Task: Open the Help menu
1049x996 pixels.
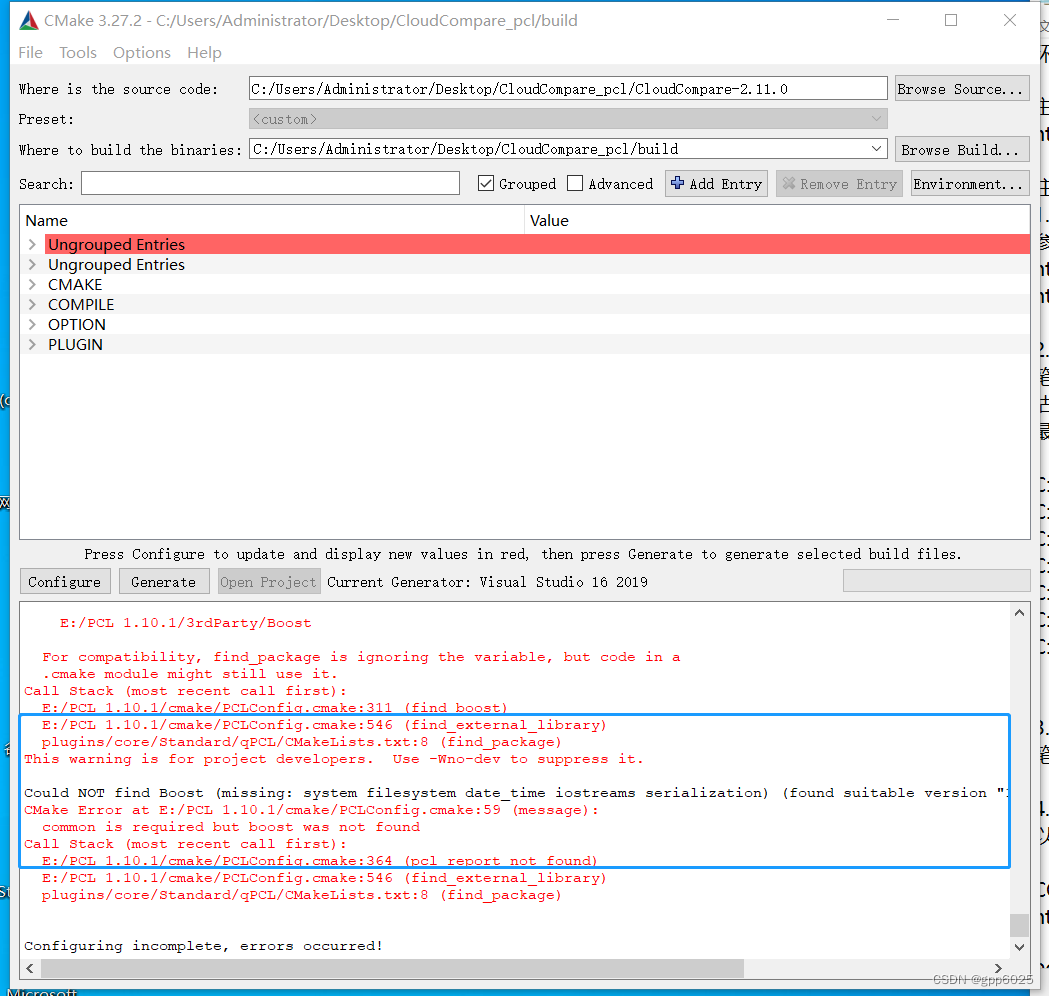Action: 204,52
